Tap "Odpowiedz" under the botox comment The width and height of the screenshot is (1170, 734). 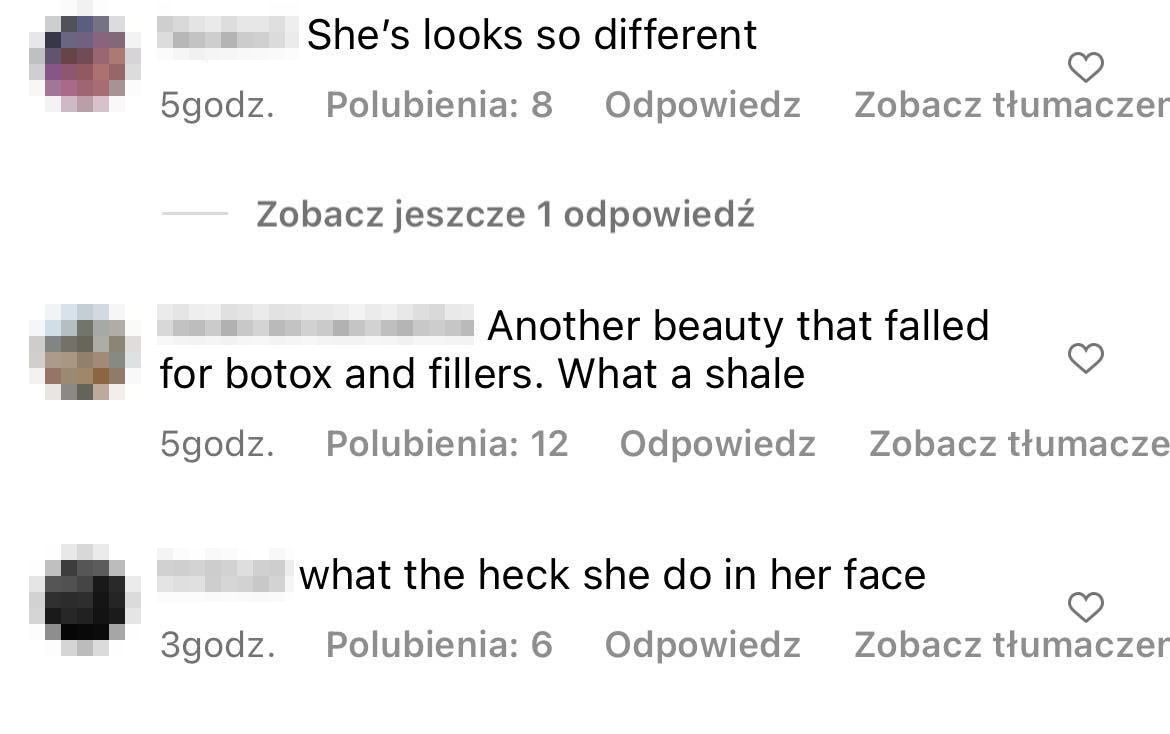pos(717,444)
